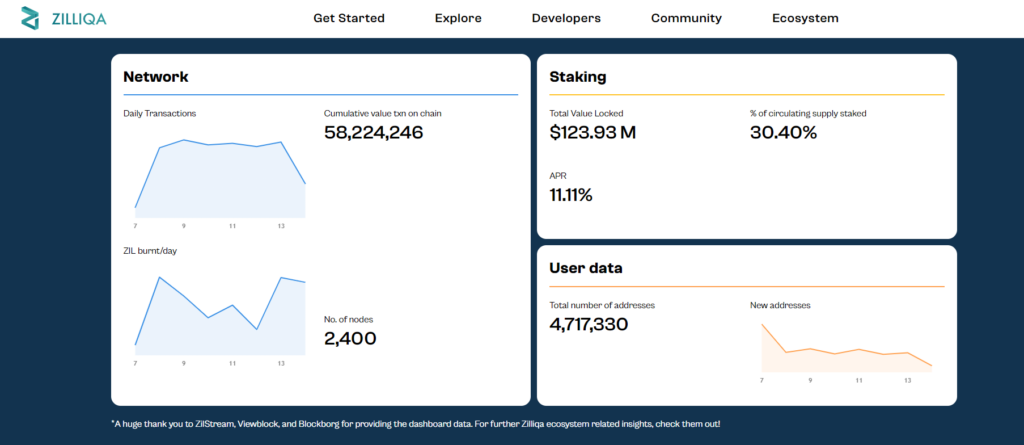Image resolution: width=1024 pixels, height=445 pixels.
Task: Click the ZILLIQA brand text
Action: tap(78, 19)
